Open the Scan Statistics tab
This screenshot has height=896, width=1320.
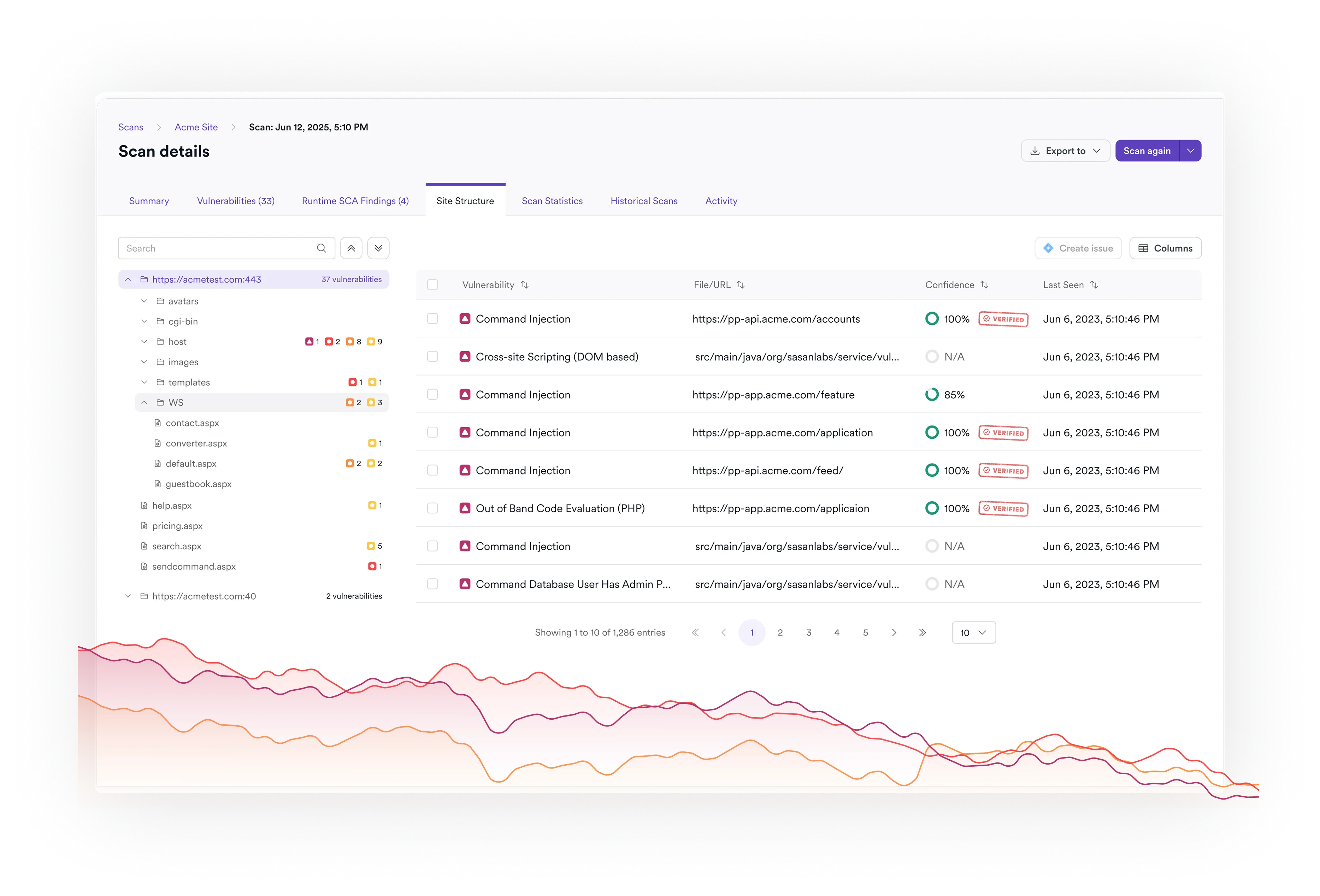[x=552, y=201]
